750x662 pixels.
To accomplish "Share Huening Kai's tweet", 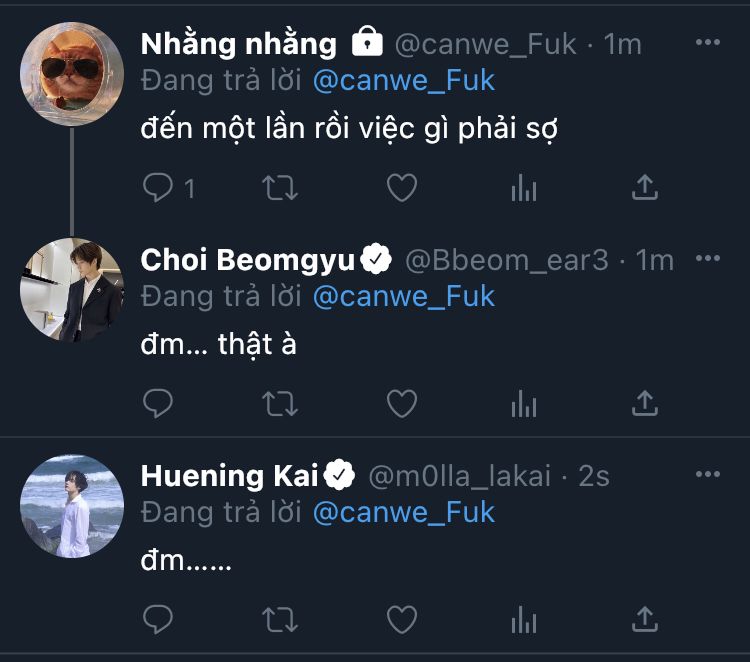I will 645,619.
